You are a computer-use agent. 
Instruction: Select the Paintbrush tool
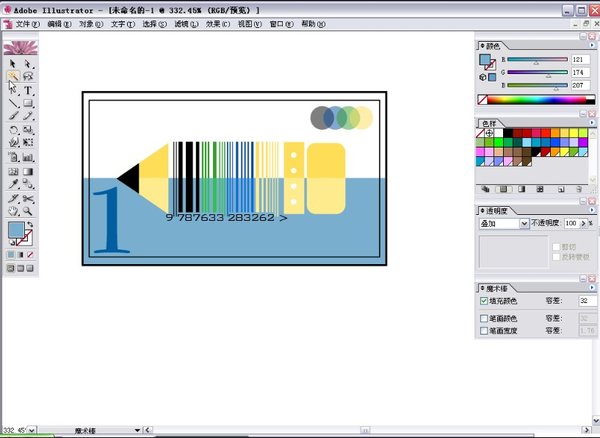[13, 116]
